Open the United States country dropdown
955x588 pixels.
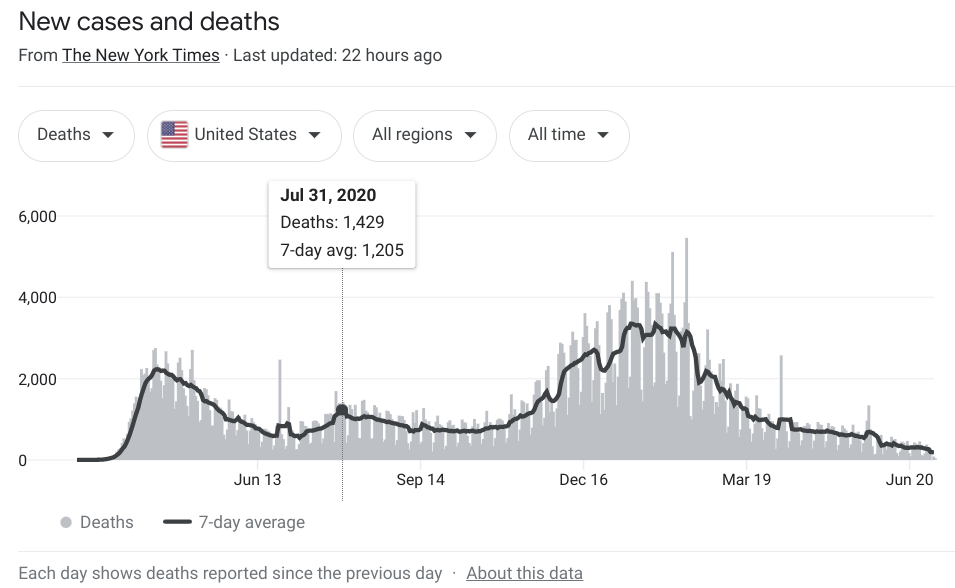point(244,135)
